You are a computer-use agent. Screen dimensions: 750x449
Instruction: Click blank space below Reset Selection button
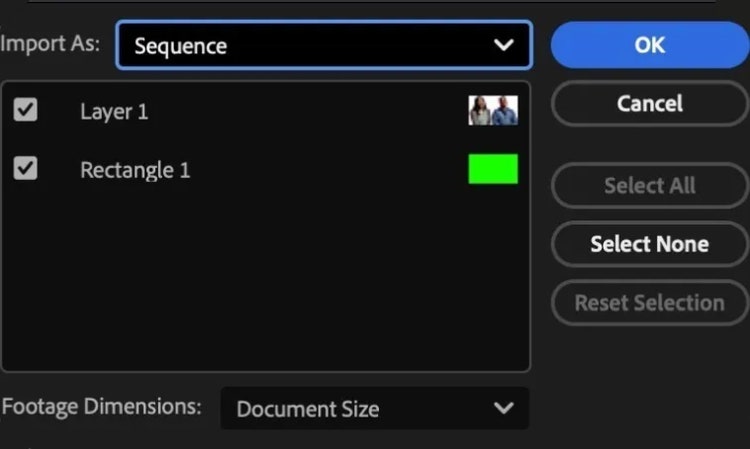pyautogui.click(x=649, y=370)
